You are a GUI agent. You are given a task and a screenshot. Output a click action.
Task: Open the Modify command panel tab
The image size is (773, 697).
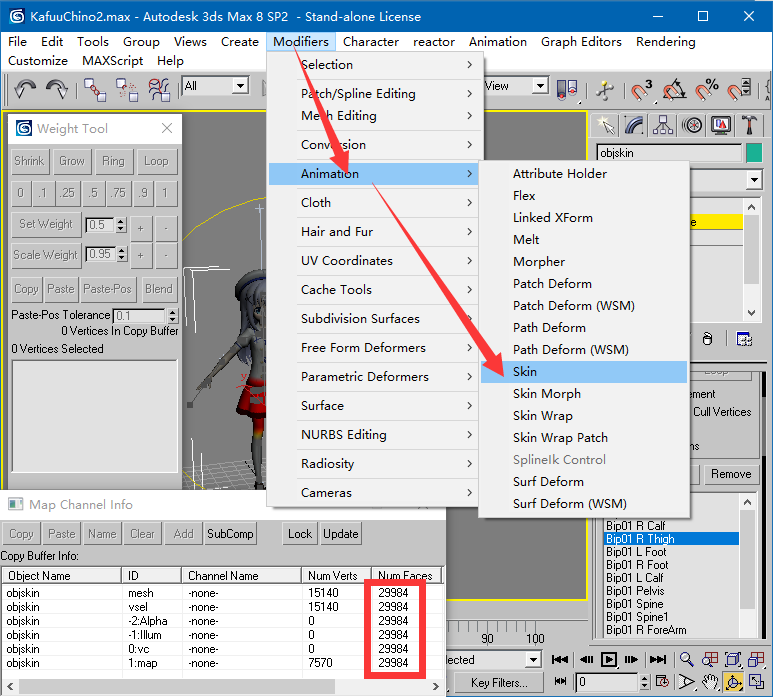pos(634,126)
